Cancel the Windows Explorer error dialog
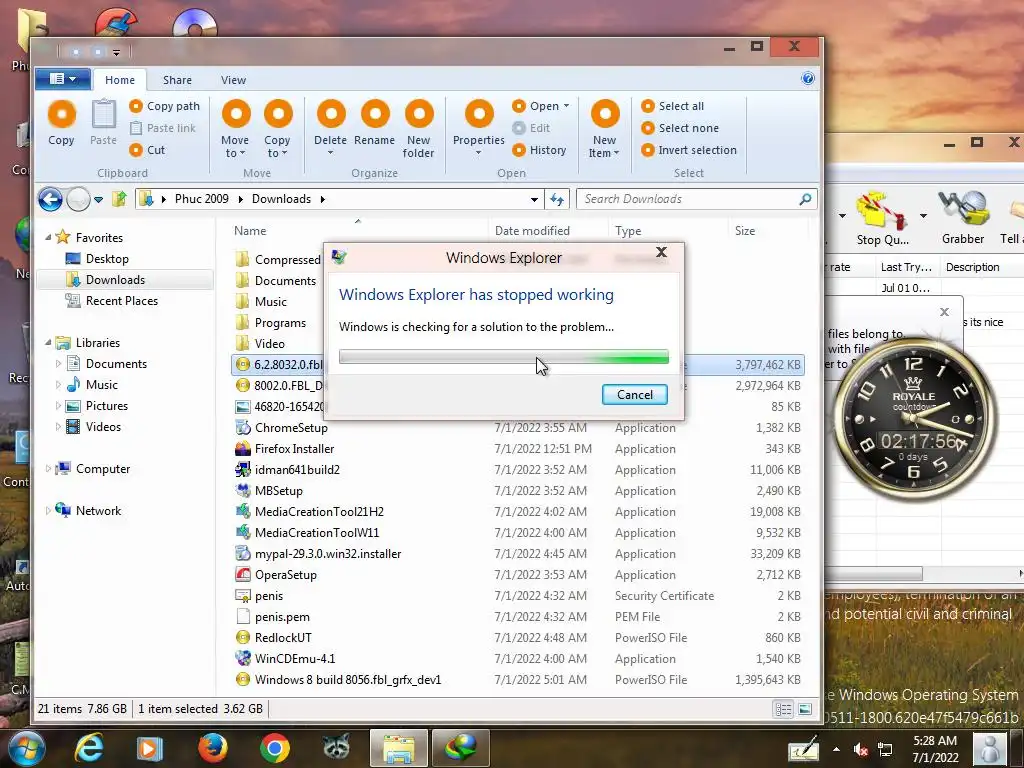 pyautogui.click(x=635, y=394)
